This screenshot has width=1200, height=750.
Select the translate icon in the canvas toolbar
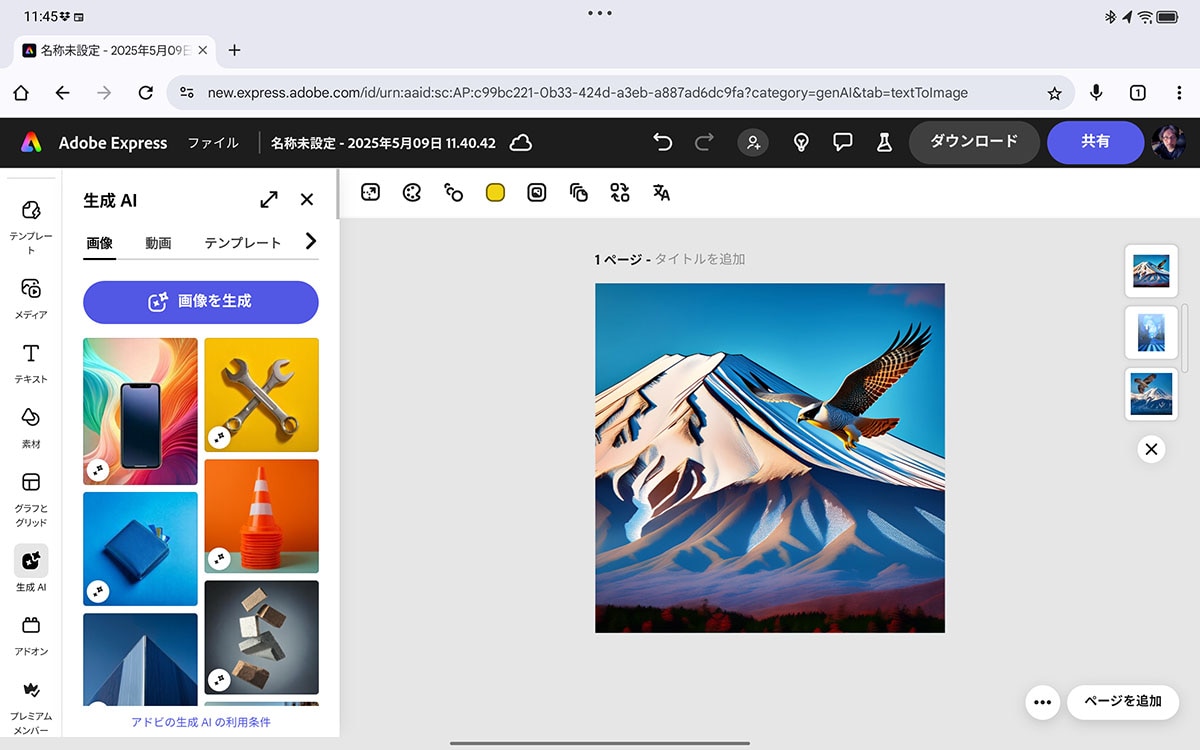[x=660, y=192]
